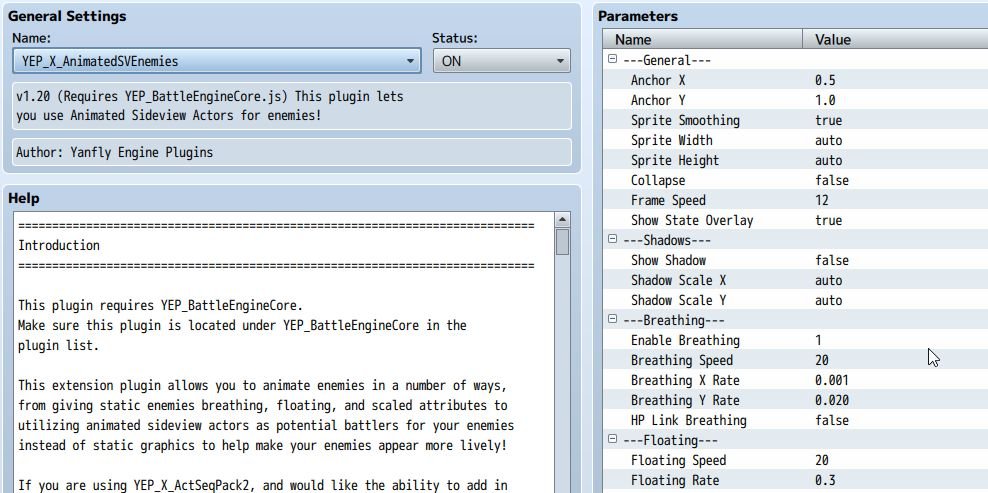This screenshot has width=988, height=493.
Task: Open the plugin Name dropdown
Action: 216,61
